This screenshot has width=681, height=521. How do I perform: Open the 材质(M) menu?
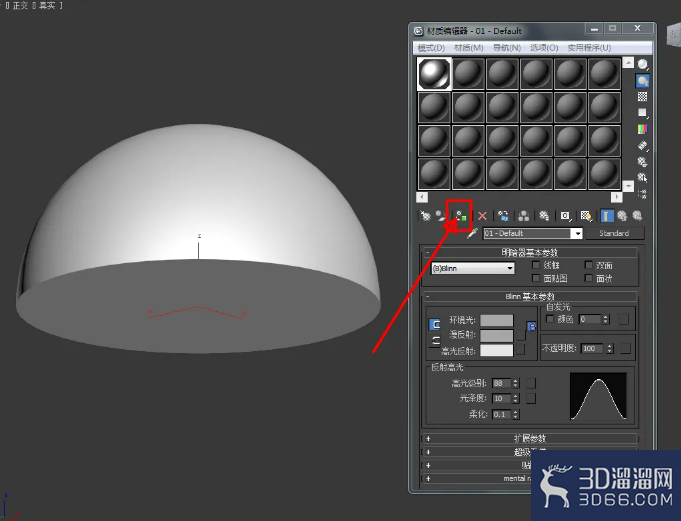(x=469, y=47)
